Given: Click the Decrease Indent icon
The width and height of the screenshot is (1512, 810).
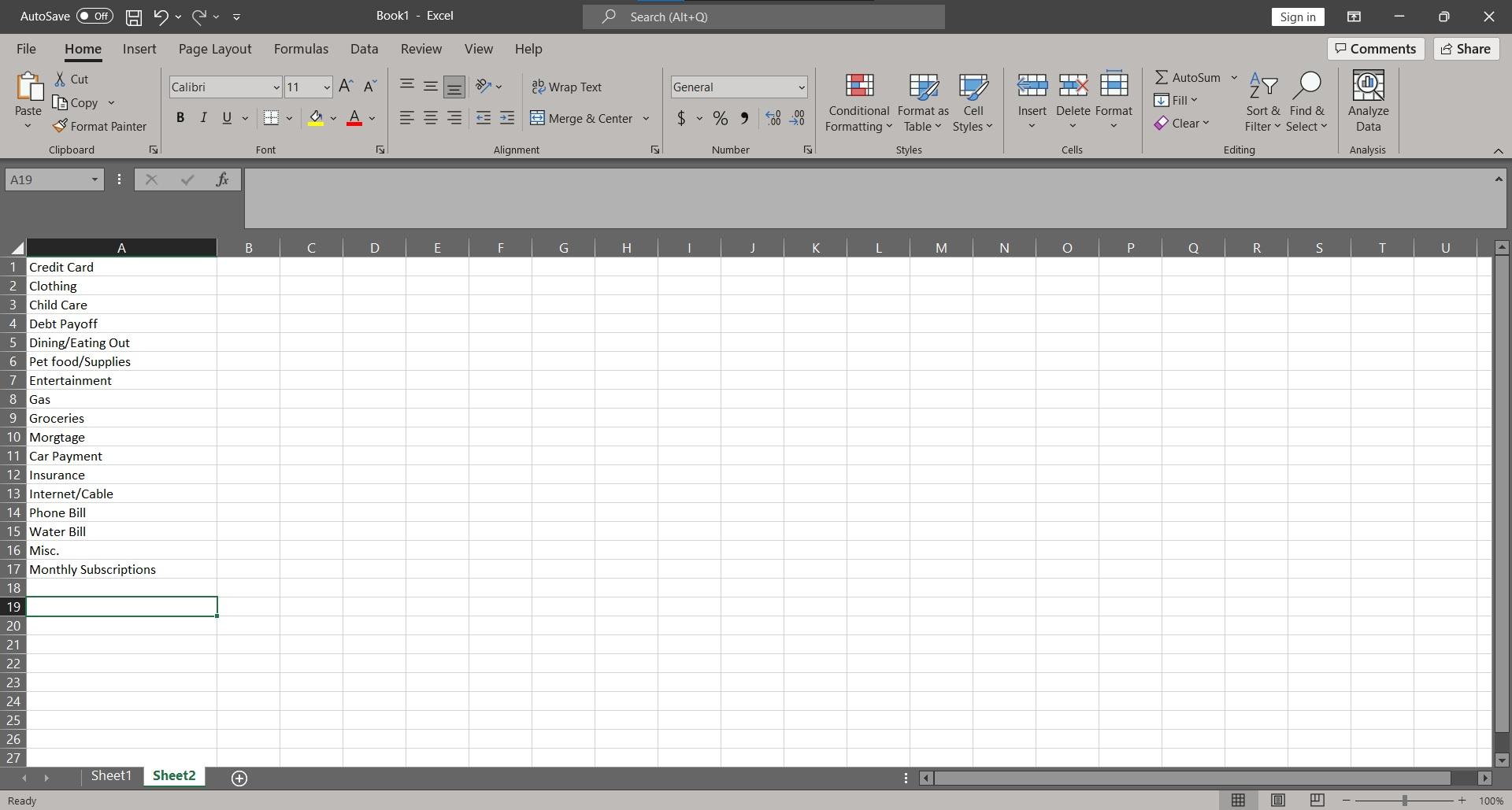Looking at the screenshot, I should coord(484,118).
